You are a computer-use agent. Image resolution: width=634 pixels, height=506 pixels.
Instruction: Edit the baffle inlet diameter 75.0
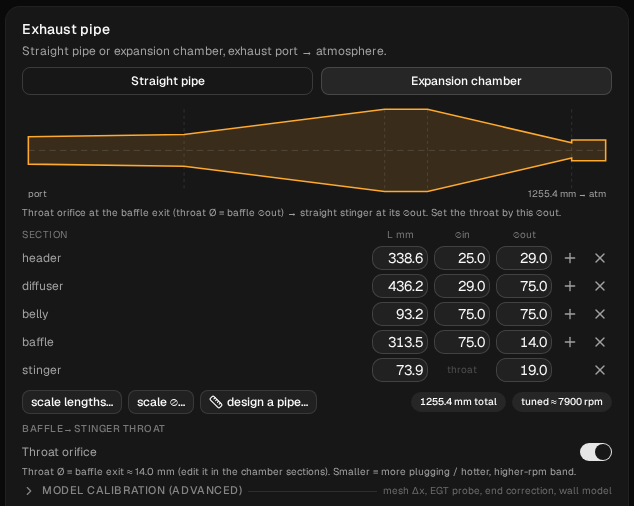tap(462, 342)
